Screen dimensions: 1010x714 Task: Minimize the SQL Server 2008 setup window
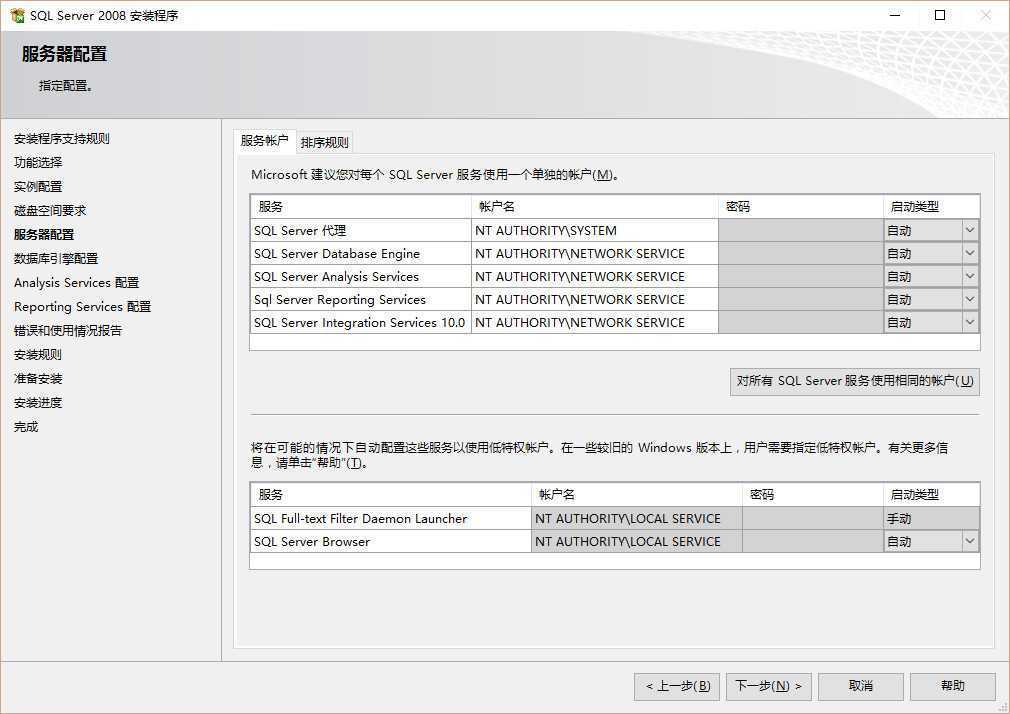[x=895, y=15]
